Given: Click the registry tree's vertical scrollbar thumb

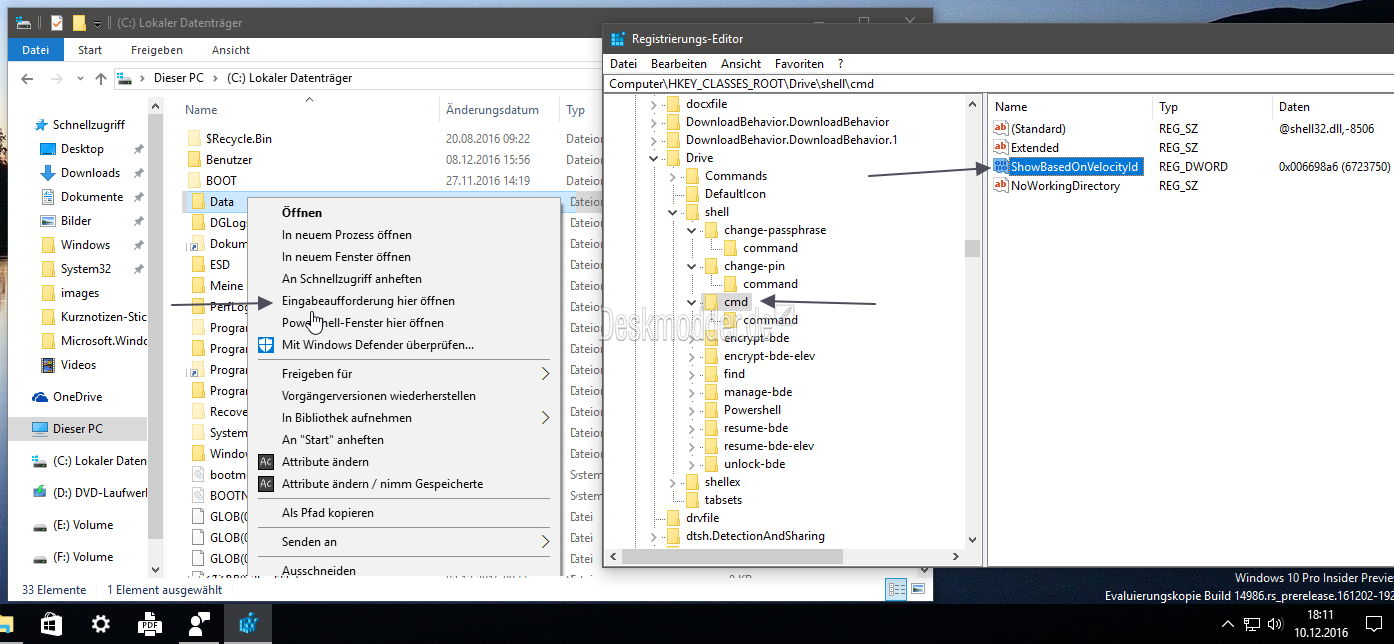Looking at the screenshot, I should [x=972, y=248].
